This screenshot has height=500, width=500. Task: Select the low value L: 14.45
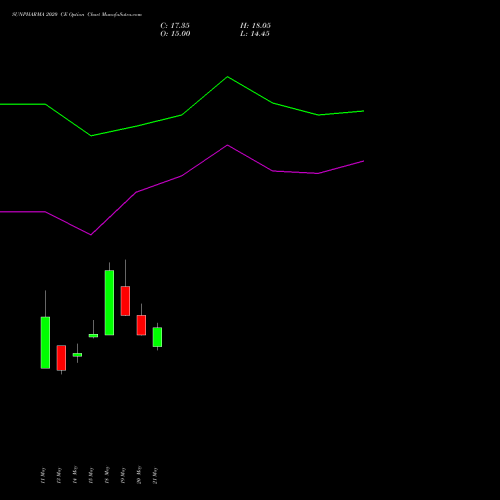tap(255, 34)
